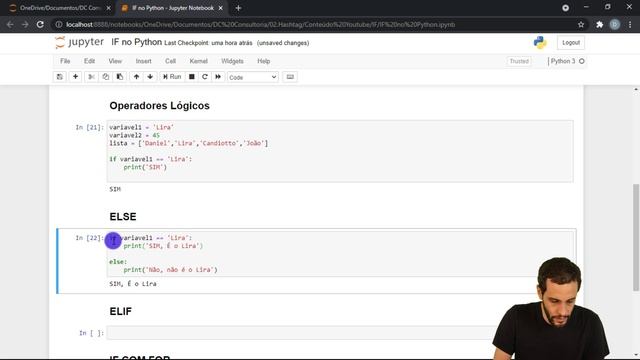640x360 pixels.
Task: Paste cells below icon
Action: (120, 77)
